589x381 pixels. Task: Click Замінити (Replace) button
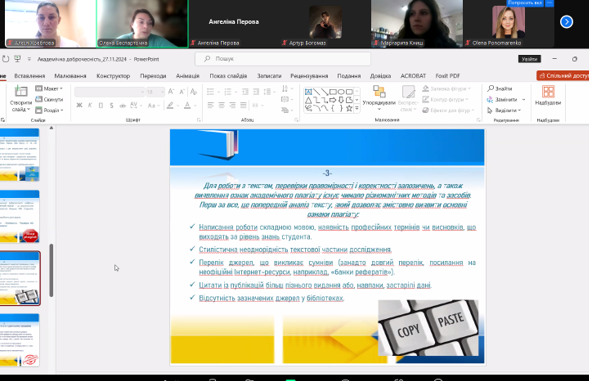coord(506,99)
